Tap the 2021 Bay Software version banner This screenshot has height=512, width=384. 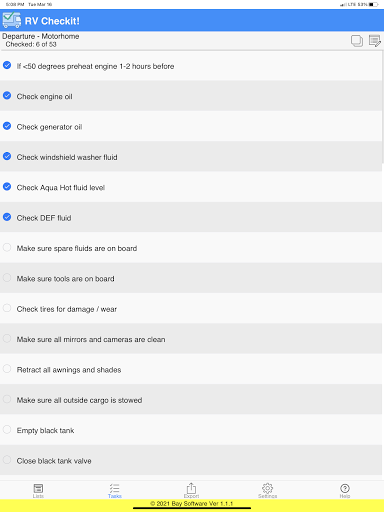192,503
